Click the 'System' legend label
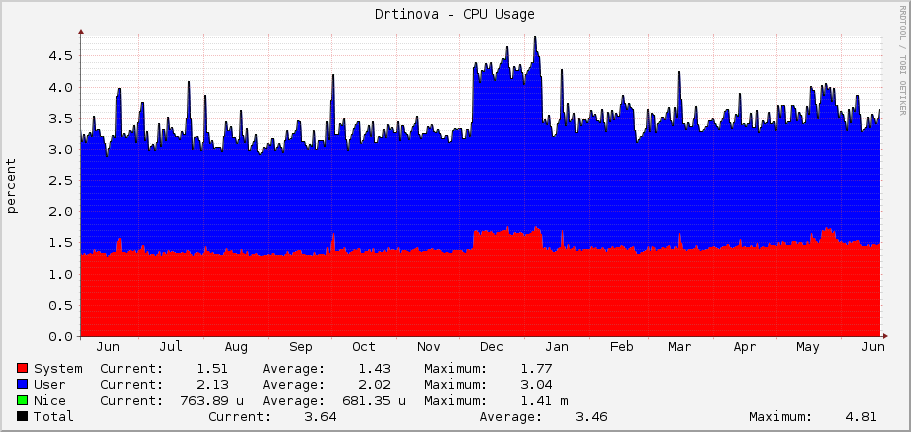The image size is (911, 432). (x=58, y=369)
